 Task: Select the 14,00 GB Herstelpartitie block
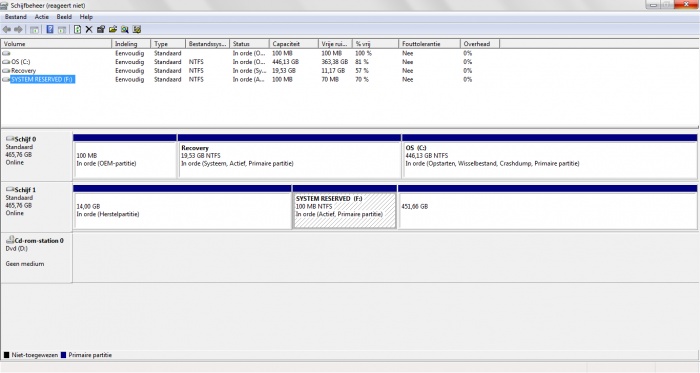(x=182, y=207)
